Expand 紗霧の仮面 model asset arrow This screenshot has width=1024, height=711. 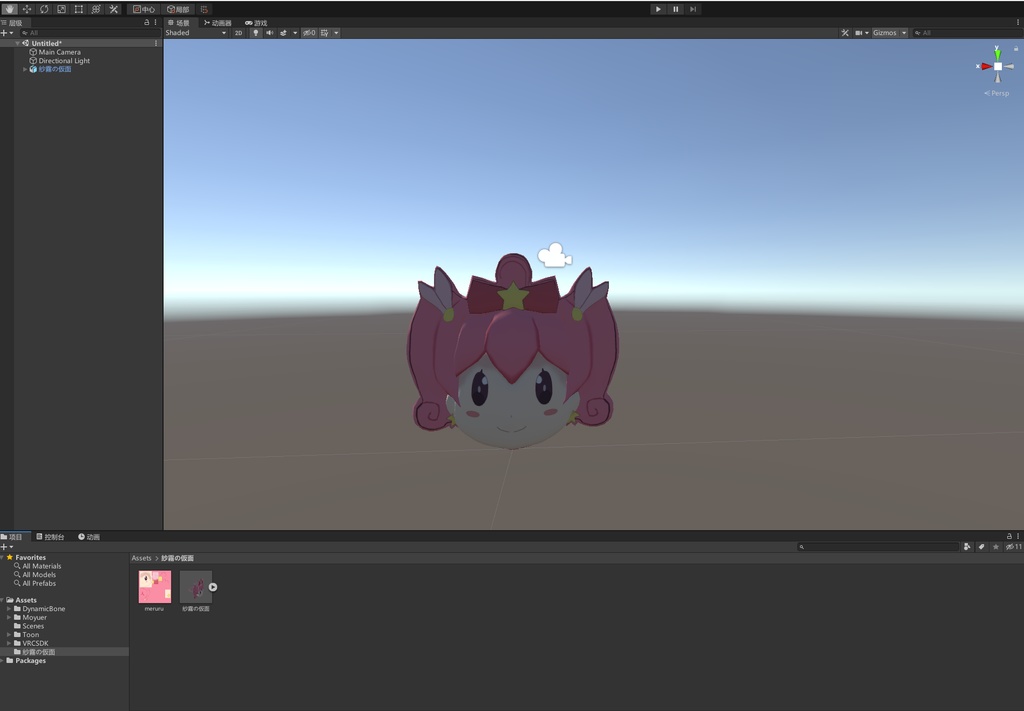[213, 587]
